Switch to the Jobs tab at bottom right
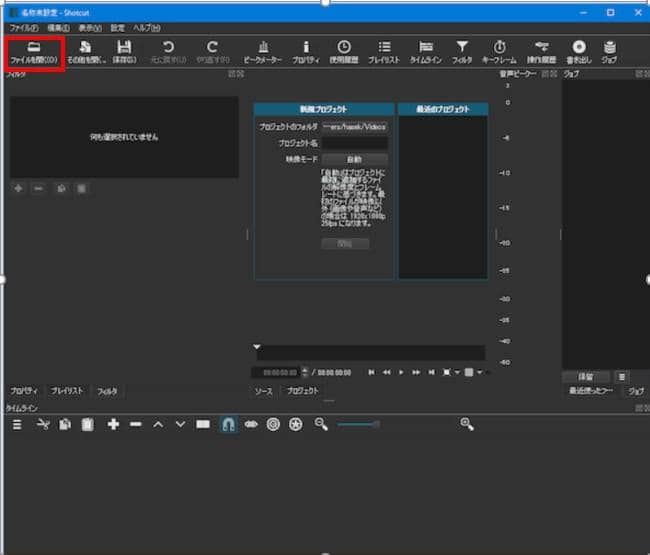The width and height of the screenshot is (650, 555). pos(636,391)
